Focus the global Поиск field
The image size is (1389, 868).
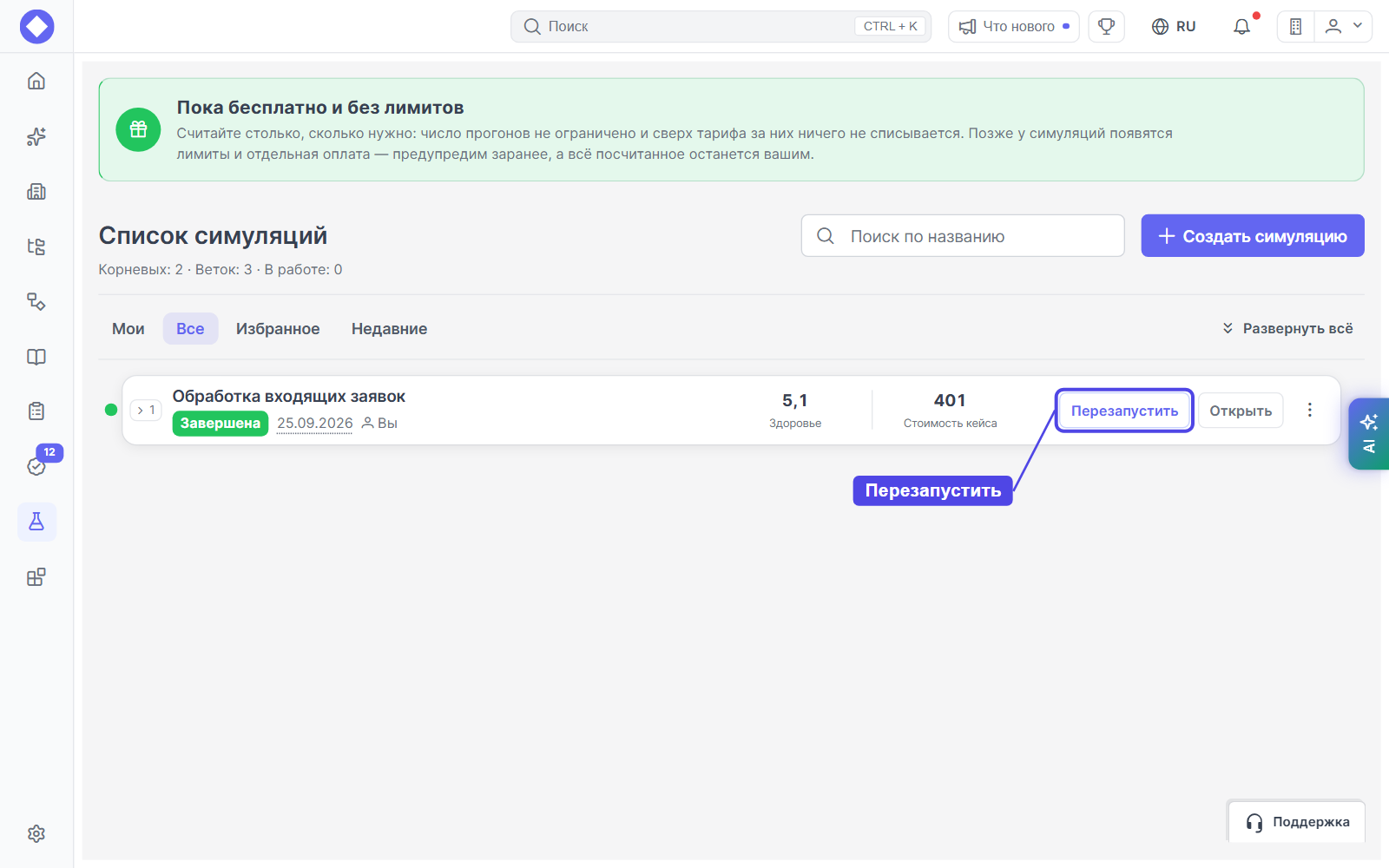pos(721,26)
